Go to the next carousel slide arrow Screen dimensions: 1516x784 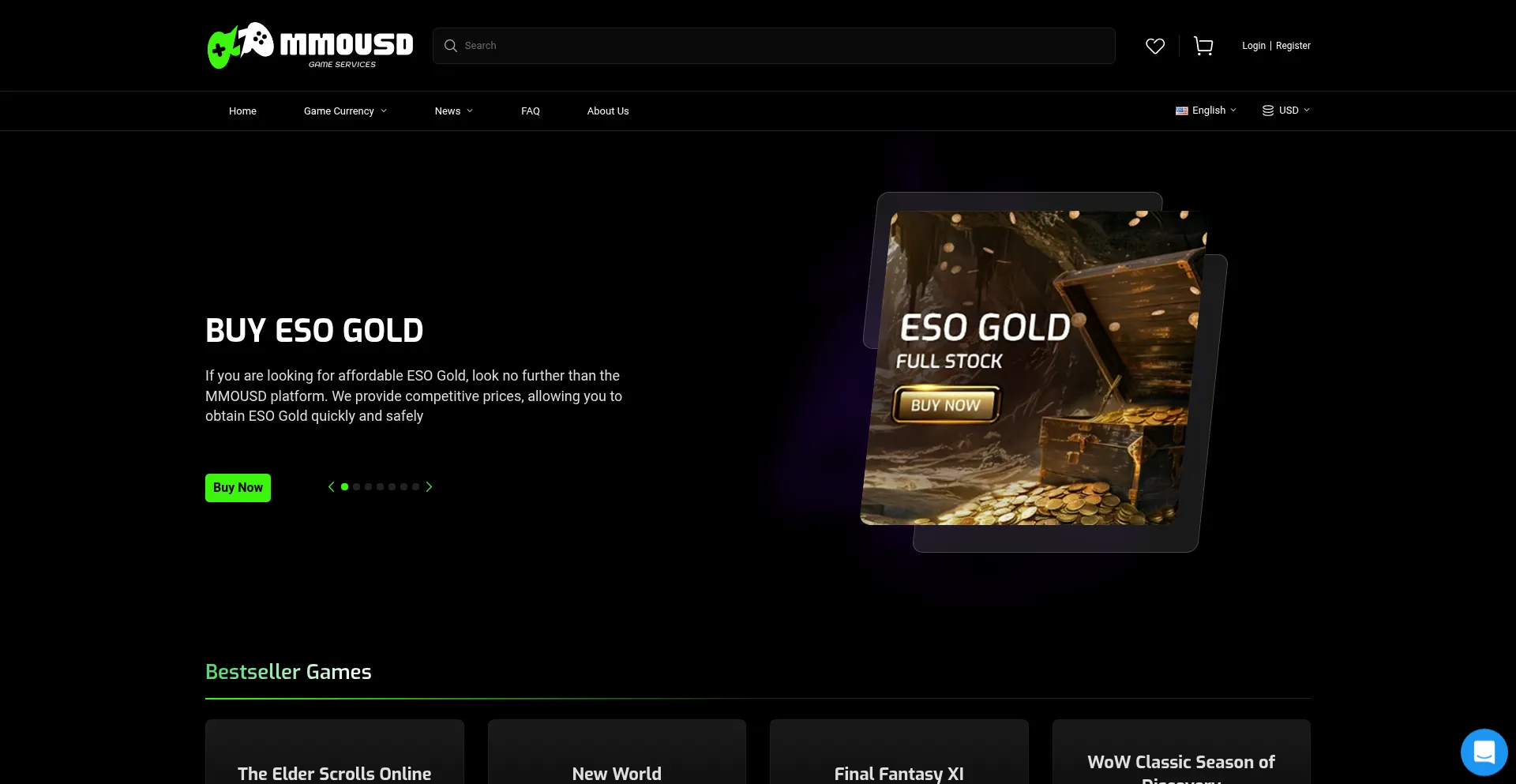pos(429,487)
